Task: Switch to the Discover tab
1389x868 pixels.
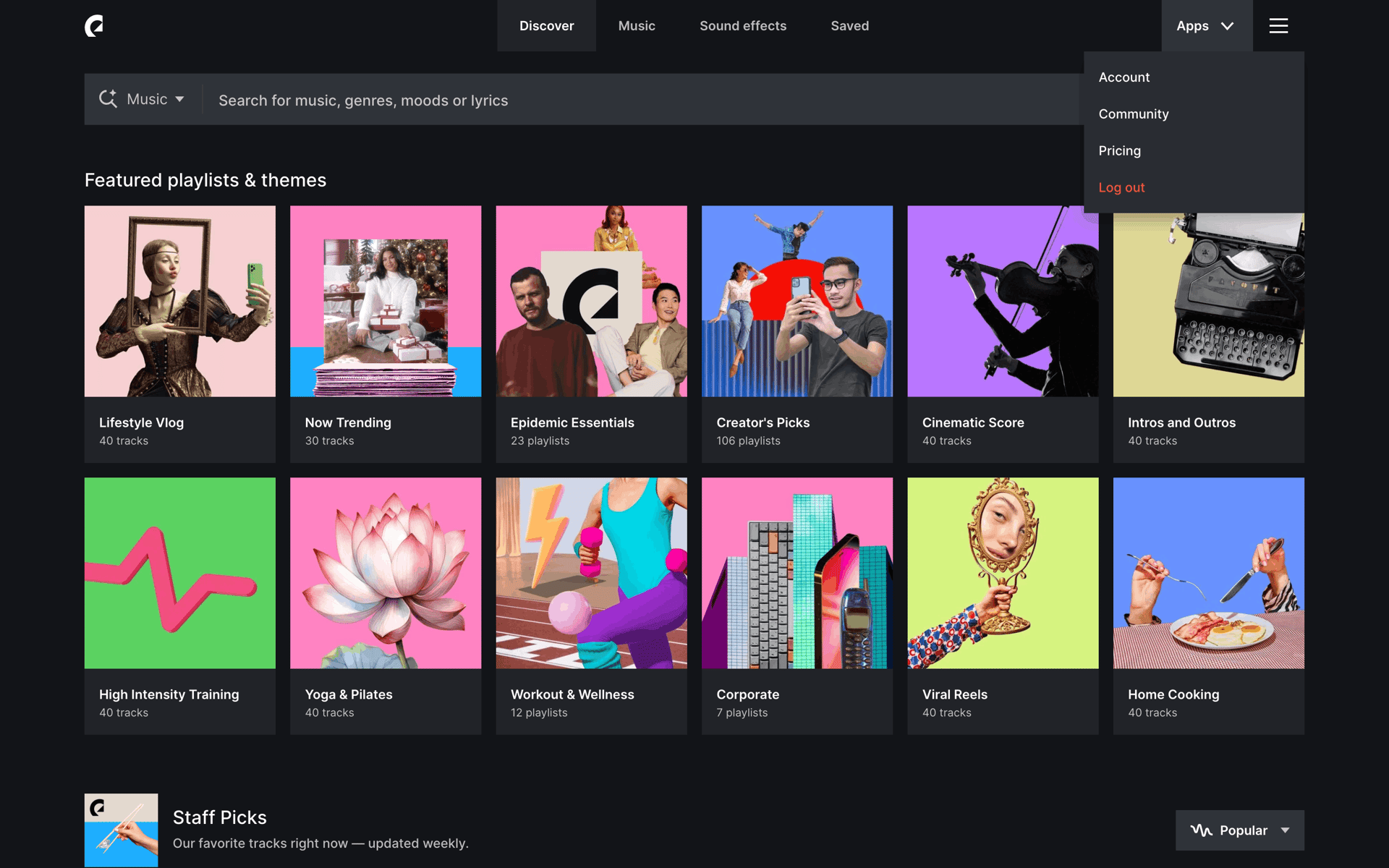Action: pyautogui.click(x=546, y=26)
